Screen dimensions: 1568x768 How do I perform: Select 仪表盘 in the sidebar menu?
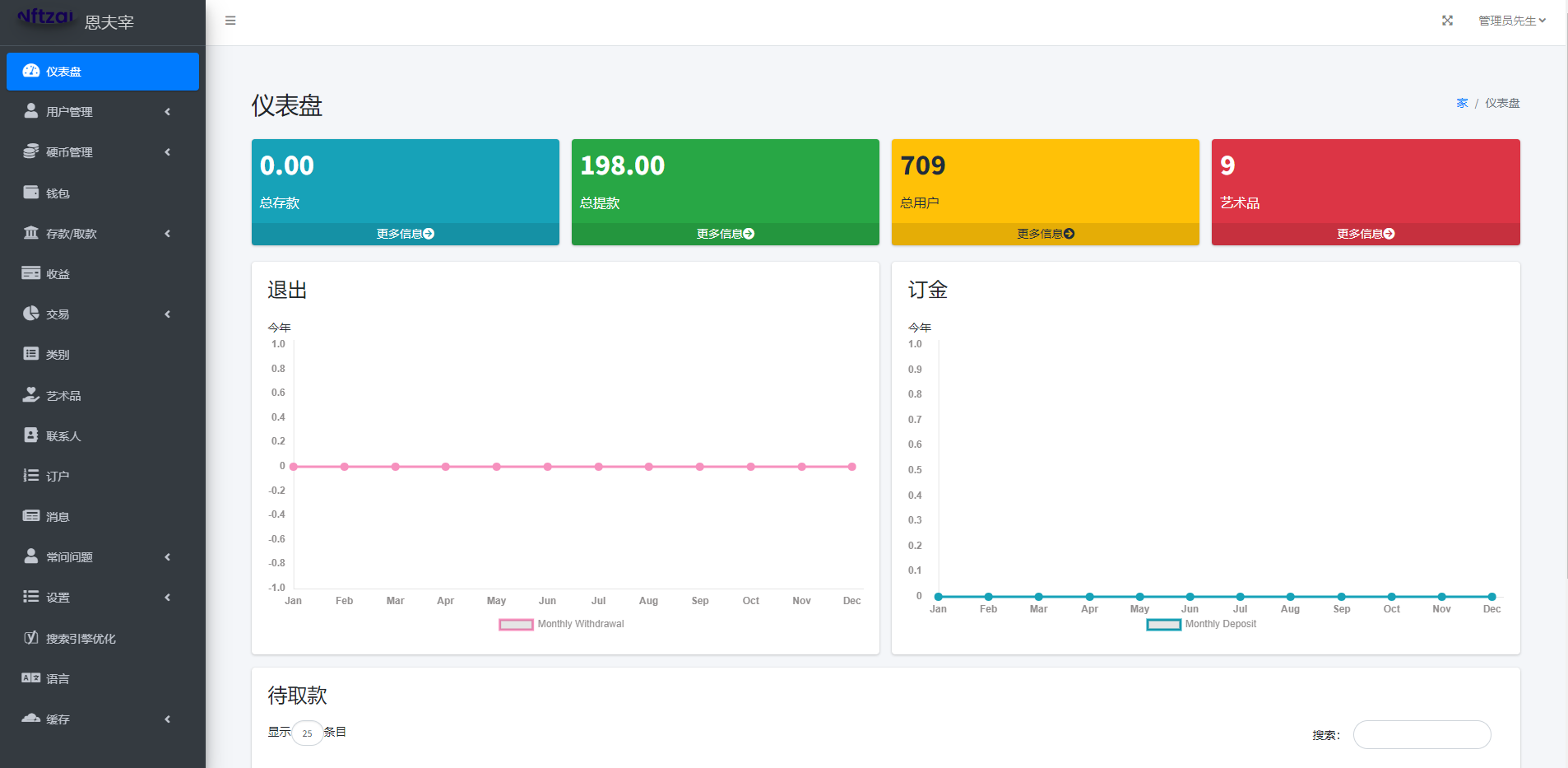tap(102, 72)
